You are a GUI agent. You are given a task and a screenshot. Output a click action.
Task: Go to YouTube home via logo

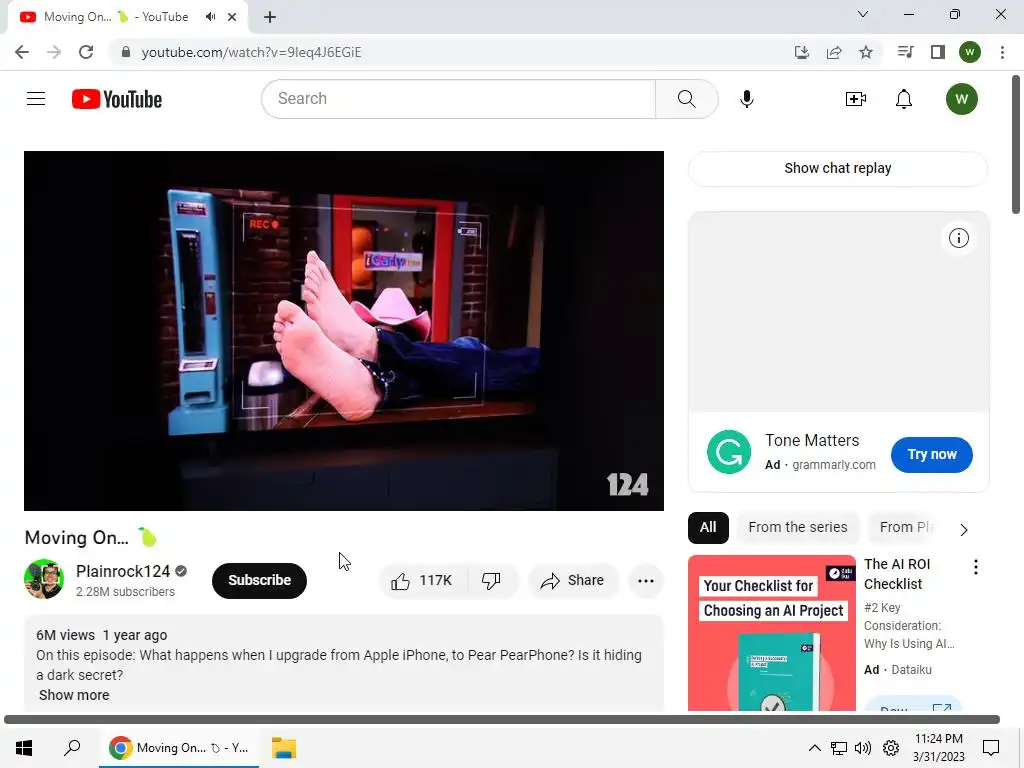(x=117, y=99)
